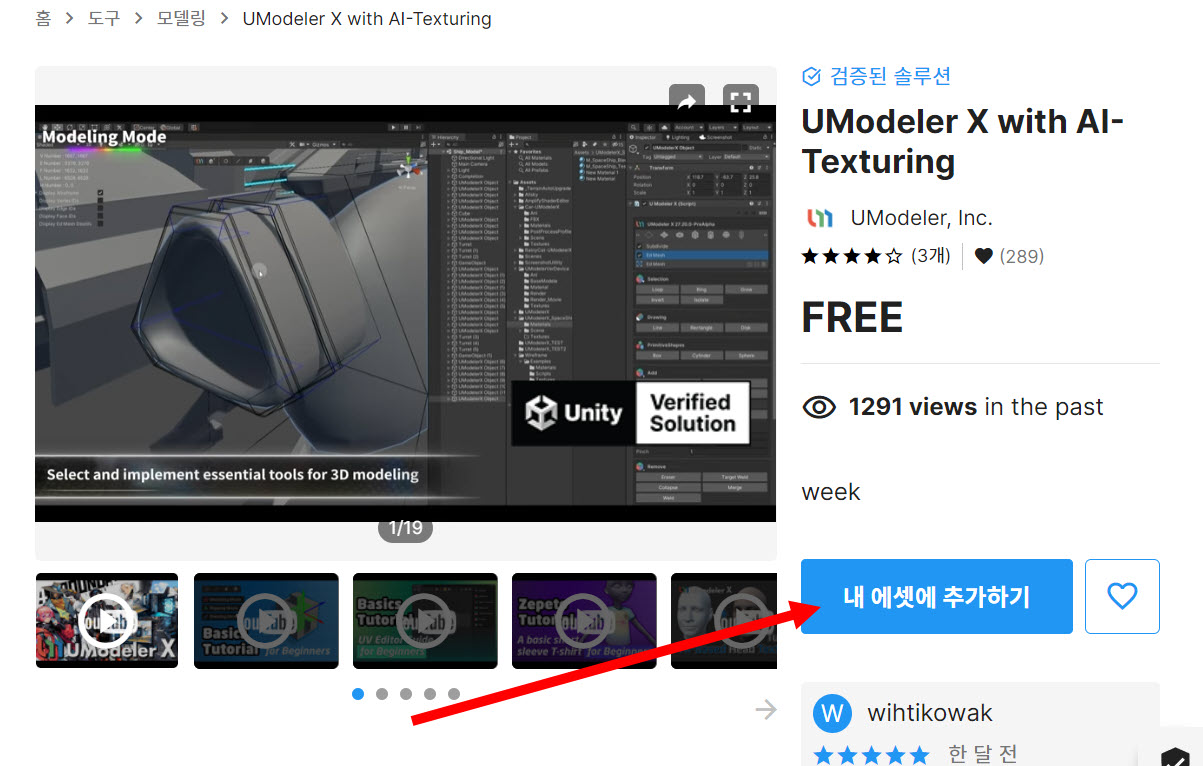Image resolution: width=1203 pixels, height=766 pixels.
Task: Play the Head modeling video thumbnail
Action: coord(724,620)
